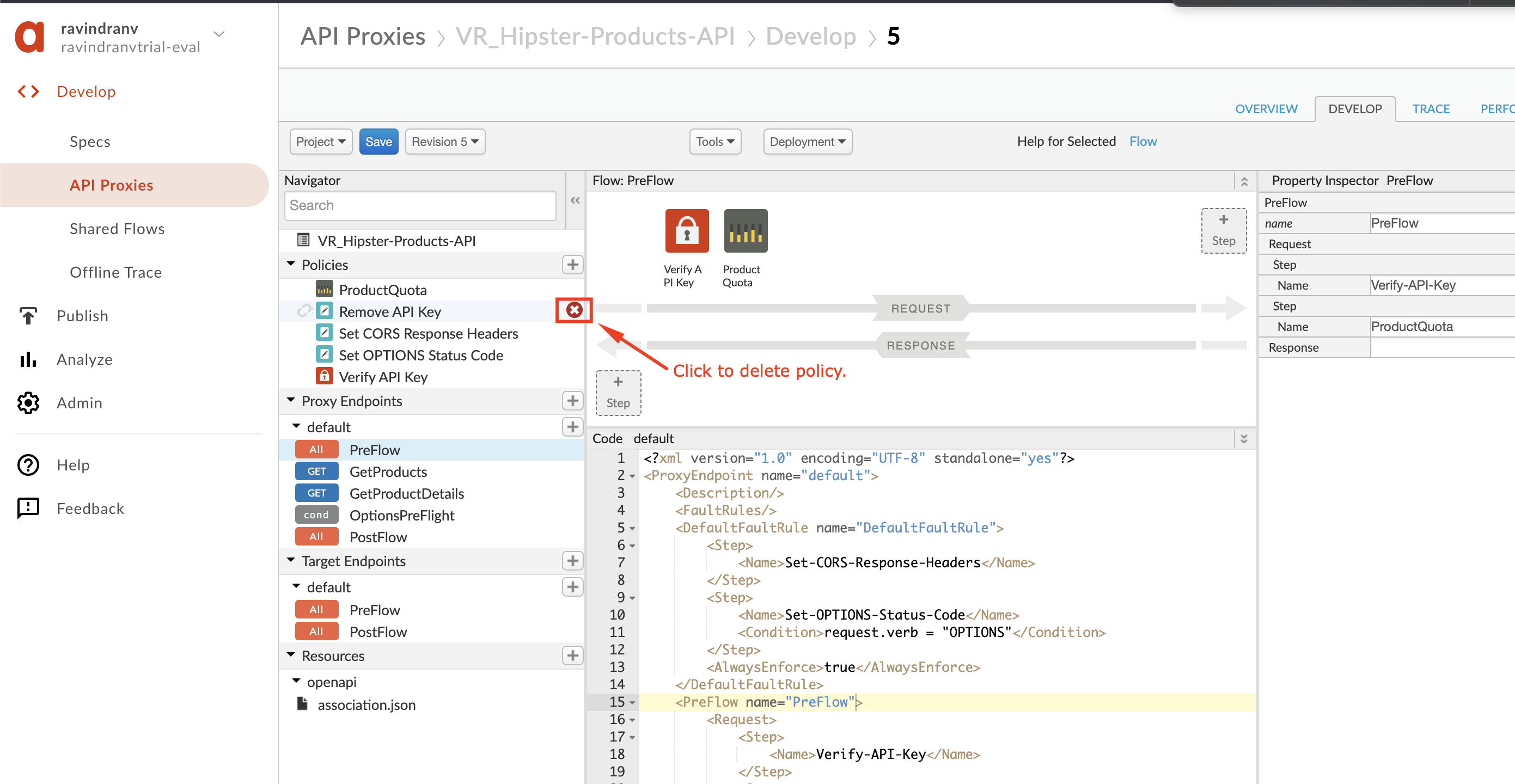Image resolution: width=1515 pixels, height=784 pixels.
Task: Collapse the code pane with down chevrons
Action: click(x=1244, y=439)
